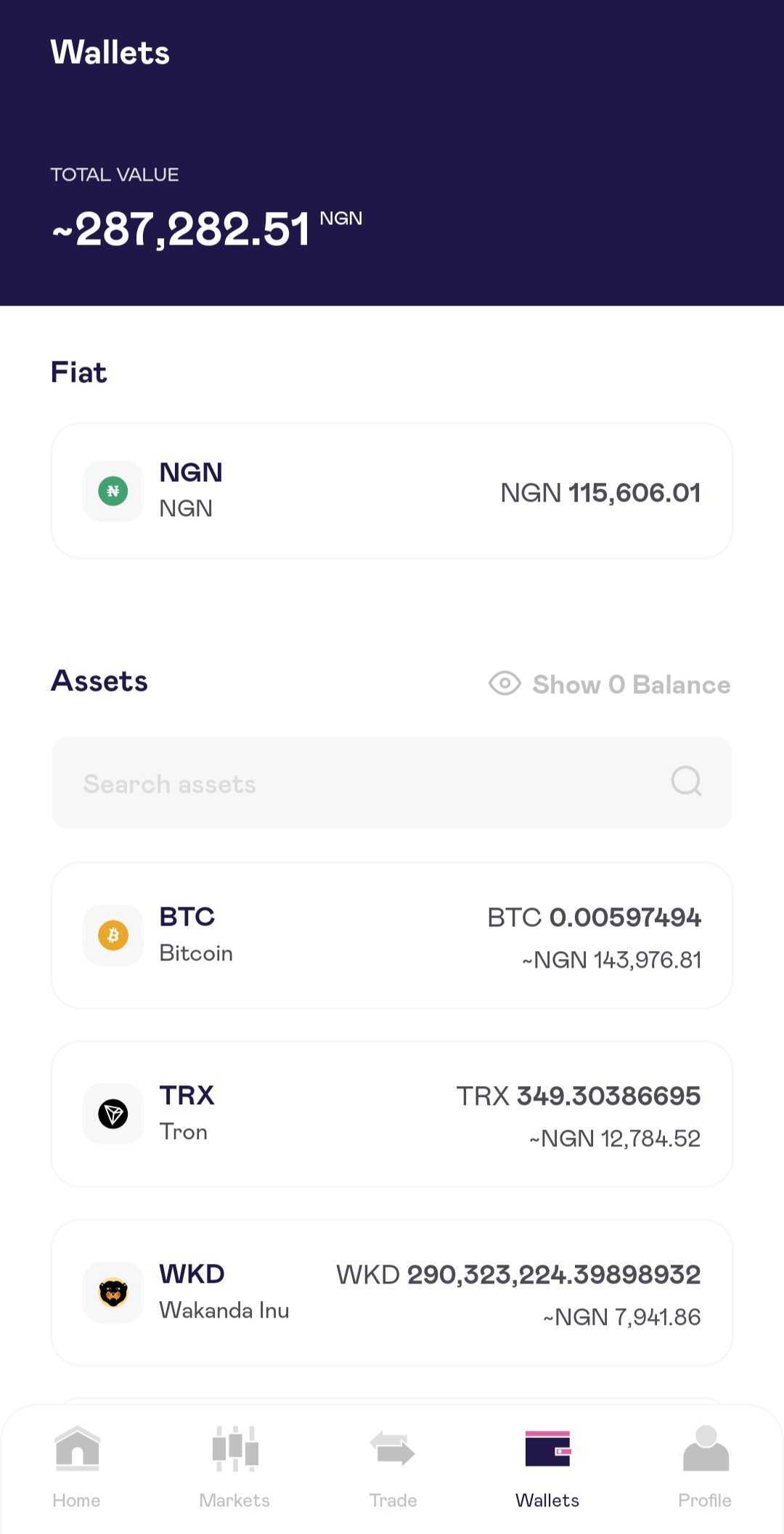Tap the Trade arrows icon
Screen dimensions: 784x1534
392,1448
